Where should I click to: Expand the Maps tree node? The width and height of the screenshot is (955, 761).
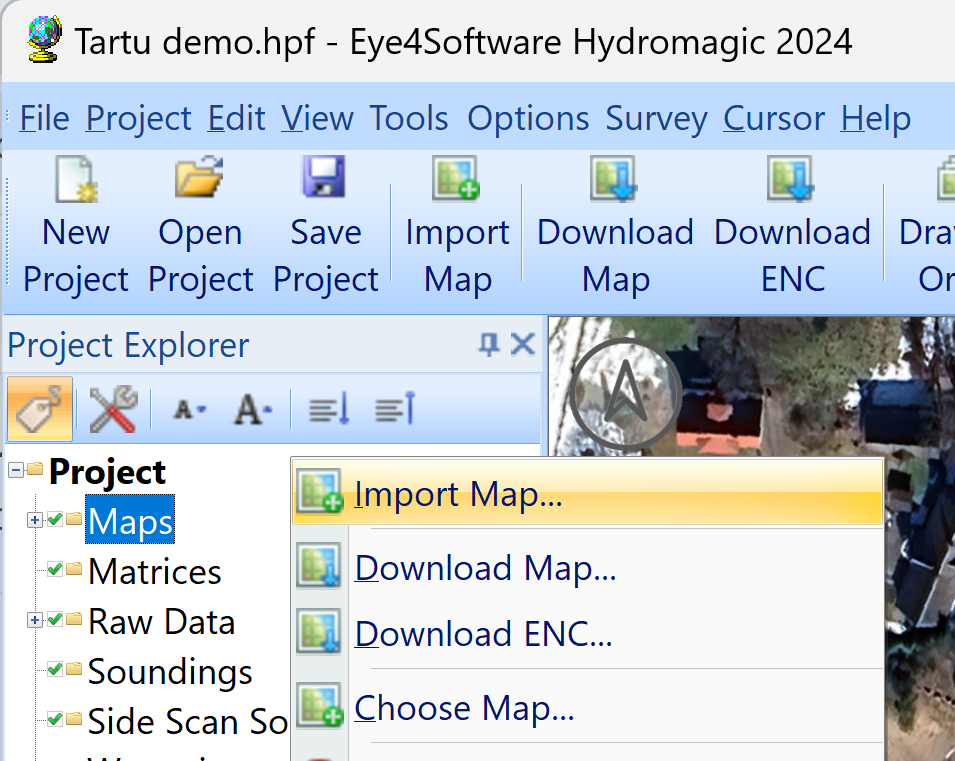pyautogui.click(x=35, y=520)
